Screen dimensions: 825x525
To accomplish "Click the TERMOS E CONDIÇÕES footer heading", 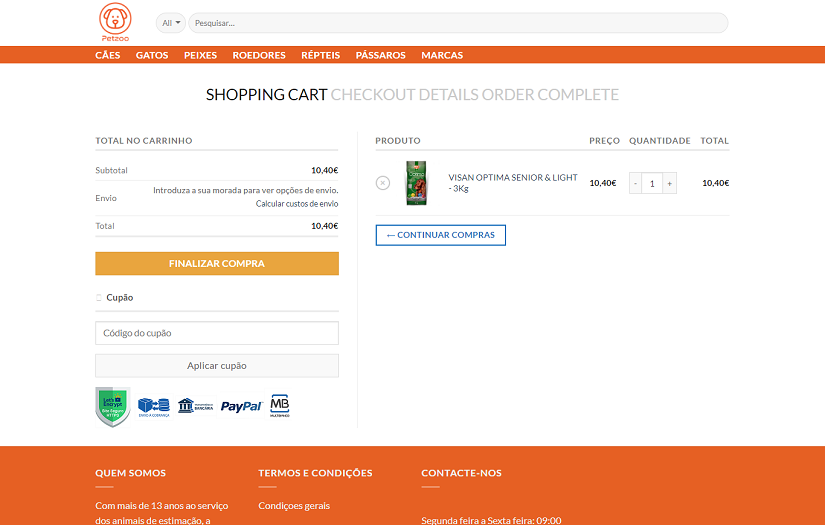I will pos(315,473).
